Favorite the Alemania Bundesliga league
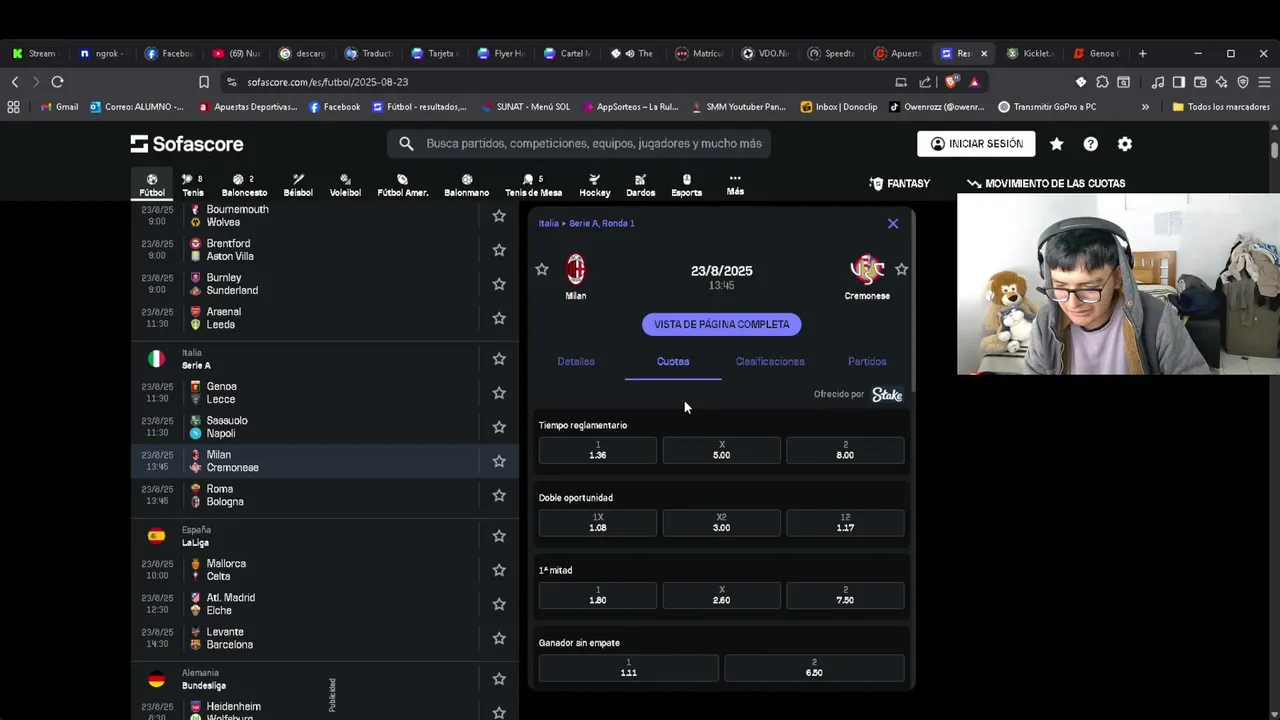 (x=499, y=679)
